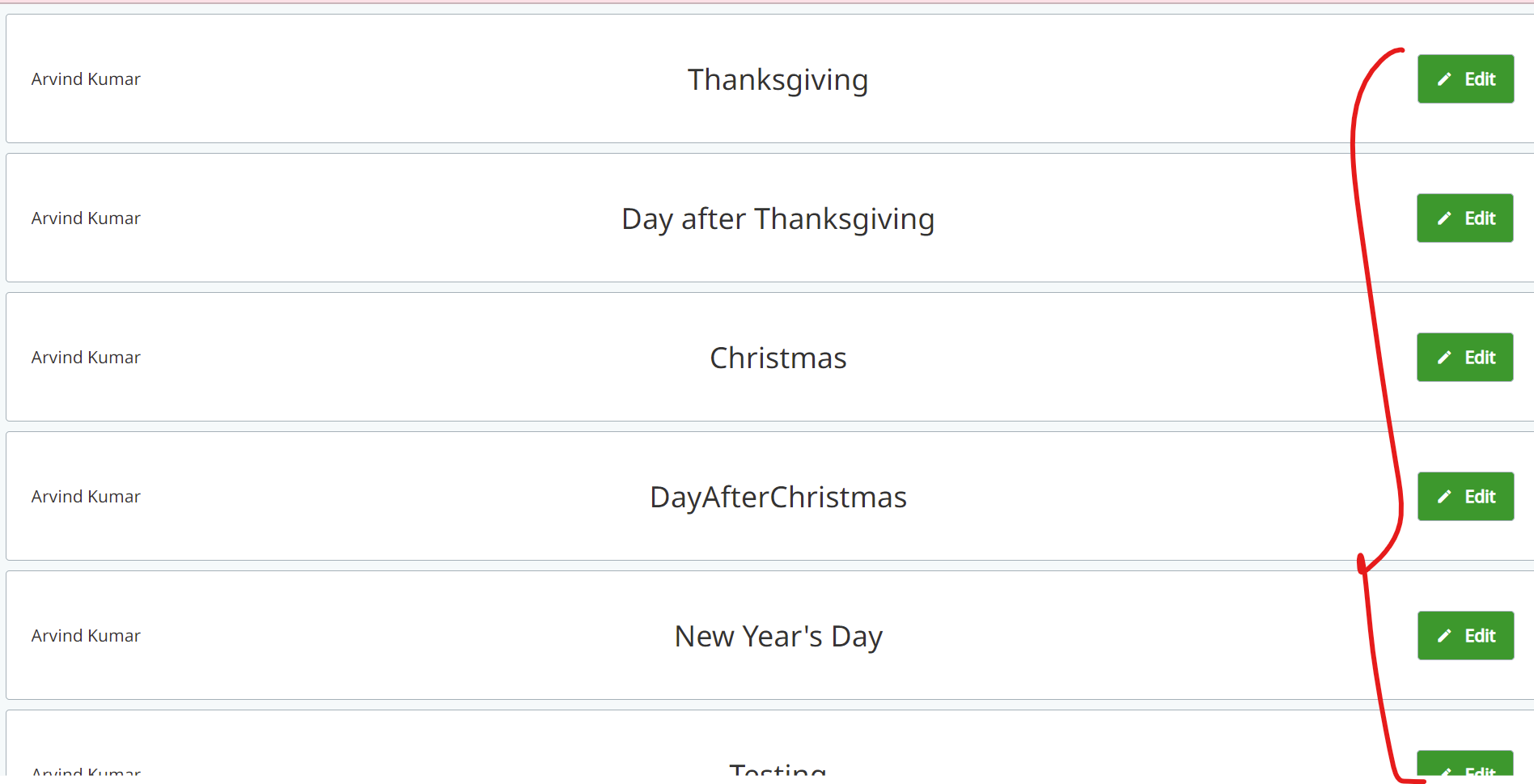This screenshot has width=1534, height=784.
Task: Click Arvind Kumar beside Day after Thanksgiving
Action: tap(86, 218)
